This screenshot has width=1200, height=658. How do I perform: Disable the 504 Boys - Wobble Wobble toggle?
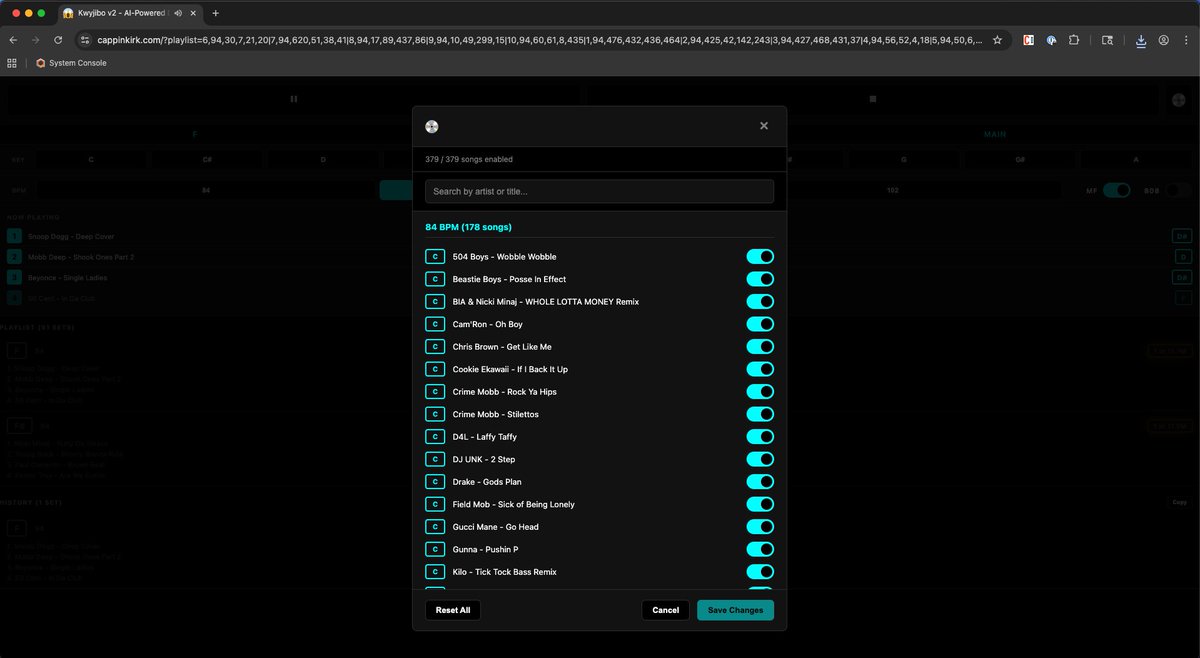(760, 257)
